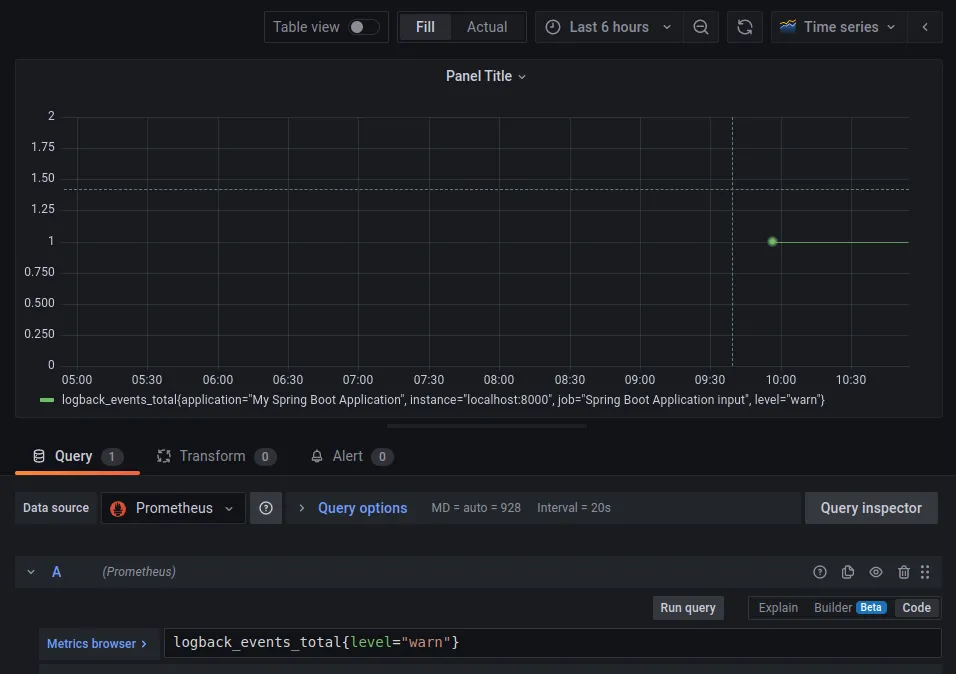Open the Query inspector
Viewport: 956px width, 674px height.
(x=871, y=508)
